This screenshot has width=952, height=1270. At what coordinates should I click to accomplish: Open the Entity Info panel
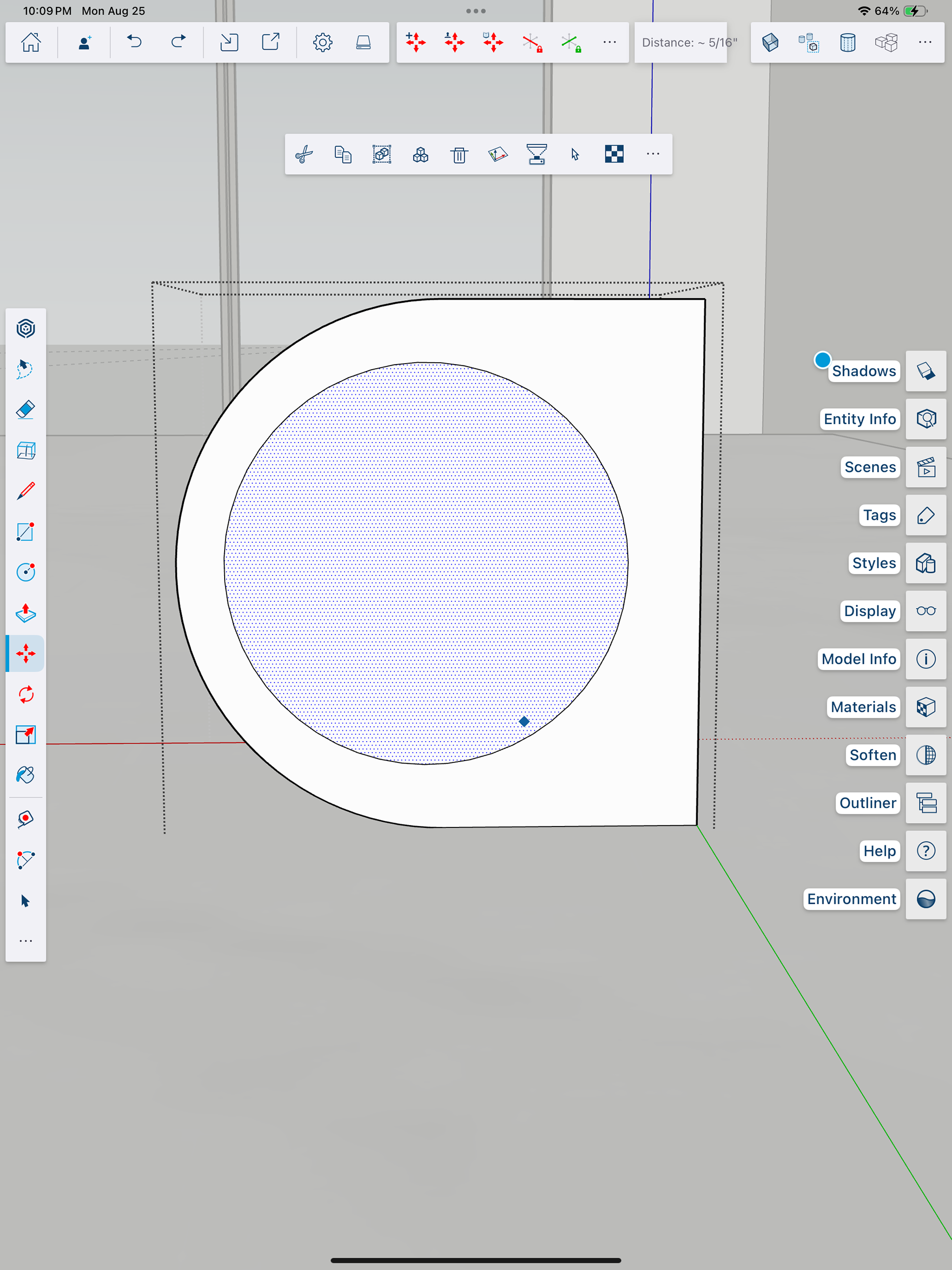[926, 419]
